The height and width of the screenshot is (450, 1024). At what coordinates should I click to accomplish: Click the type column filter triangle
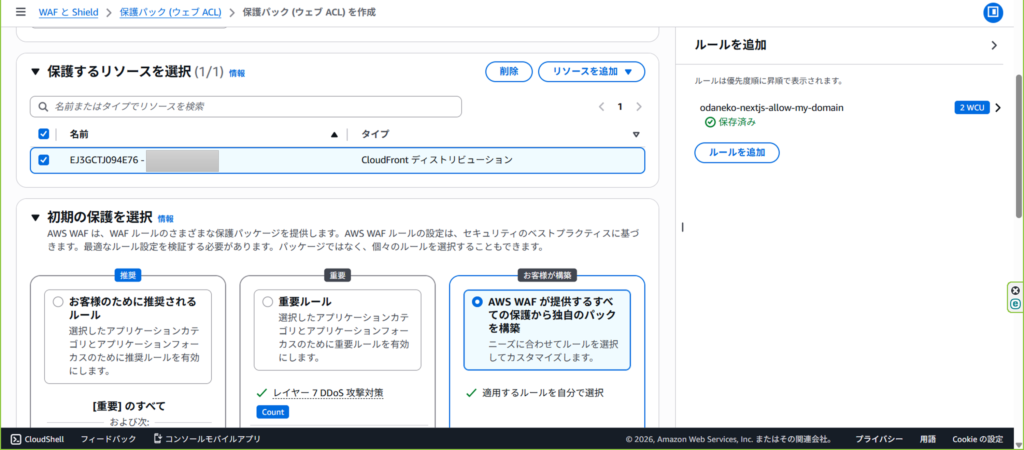[x=636, y=134]
